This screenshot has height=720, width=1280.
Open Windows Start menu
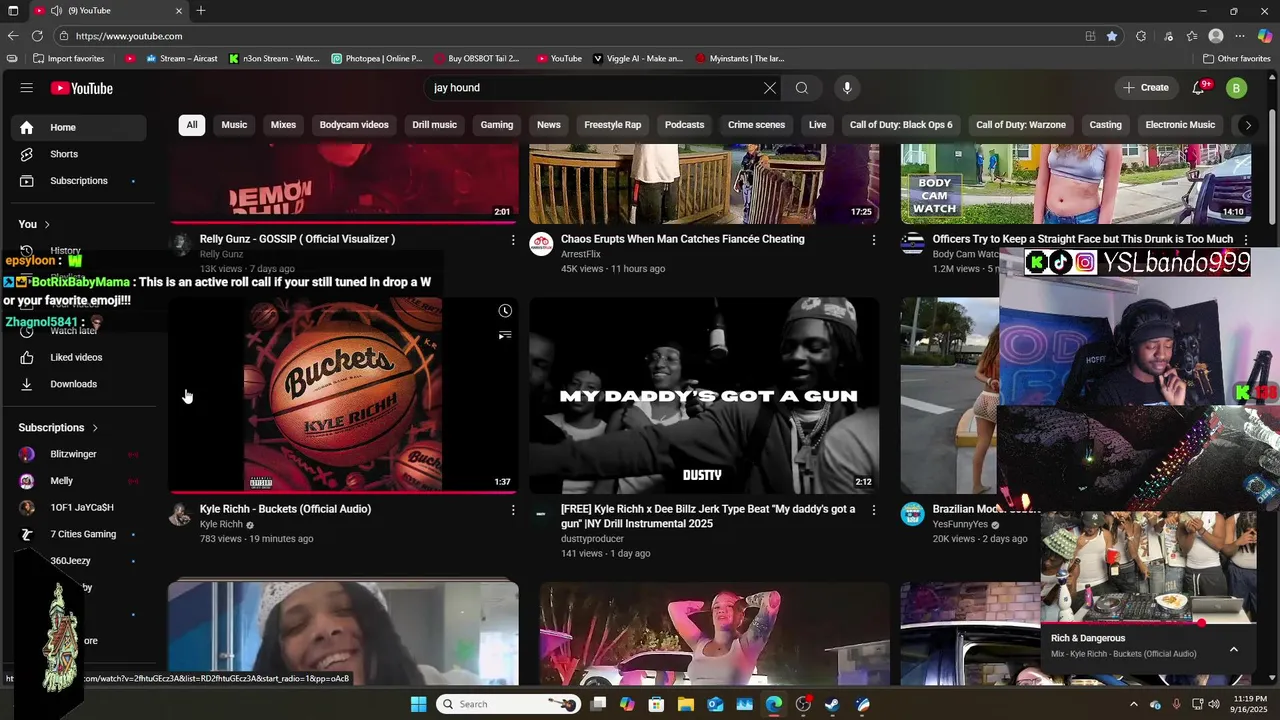pos(418,704)
